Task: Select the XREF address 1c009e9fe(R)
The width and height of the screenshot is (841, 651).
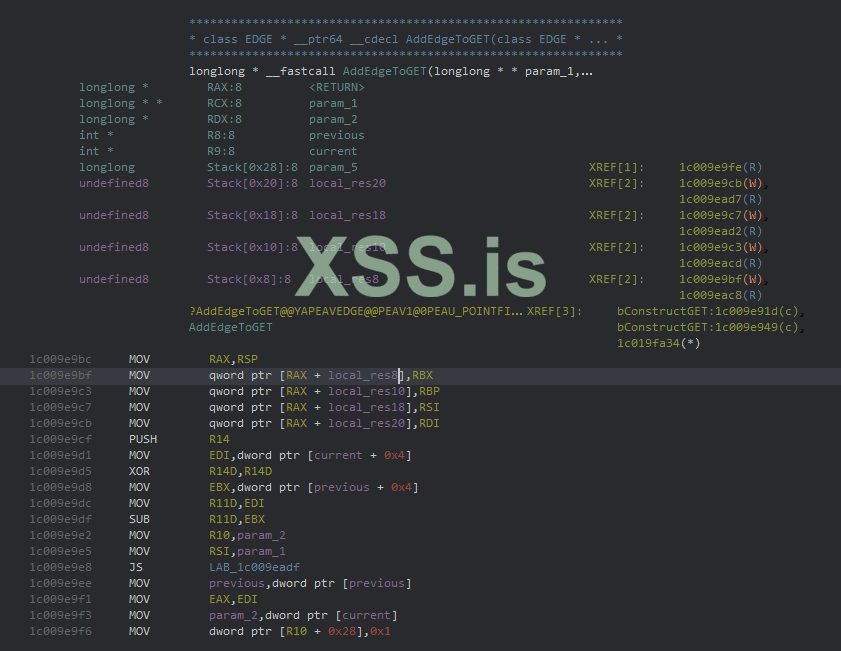Action: (x=720, y=167)
